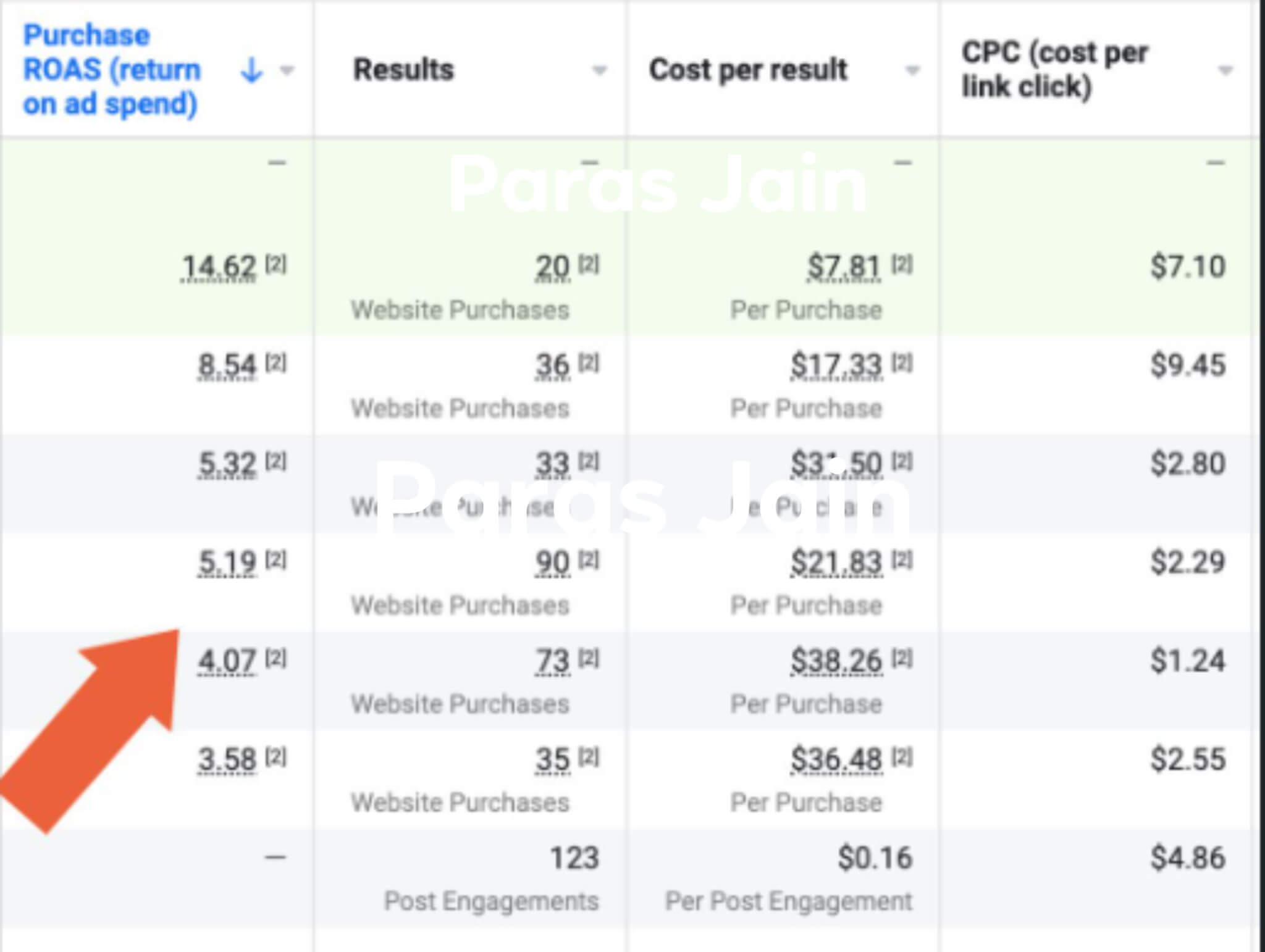This screenshot has width=1265, height=952.
Task: Click the 14.62 ROAS value
Action: pos(219,267)
